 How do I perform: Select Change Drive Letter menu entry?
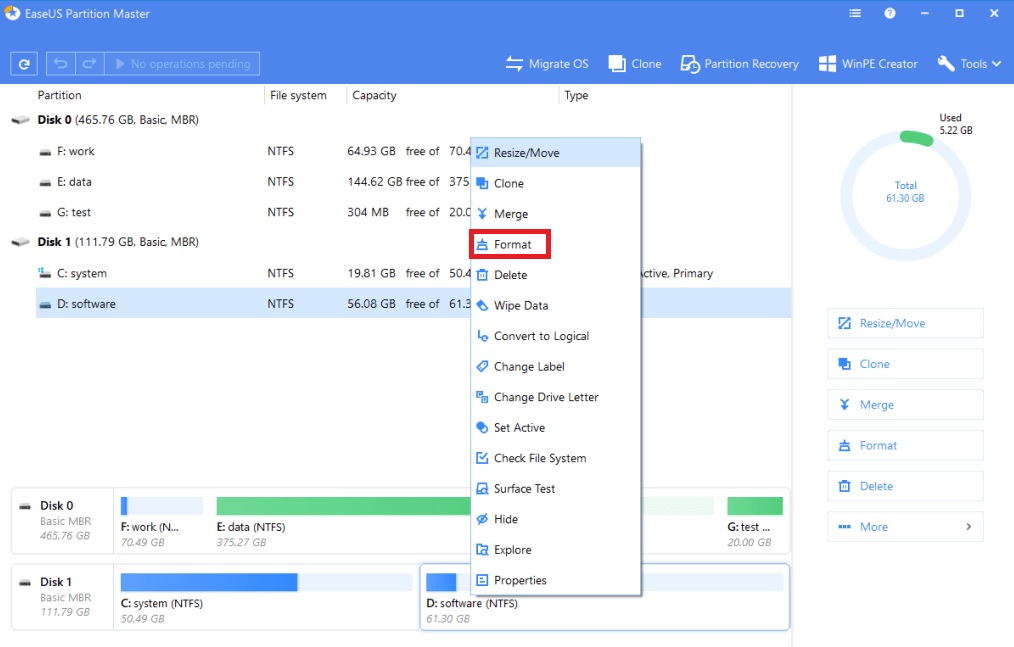click(545, 397)
